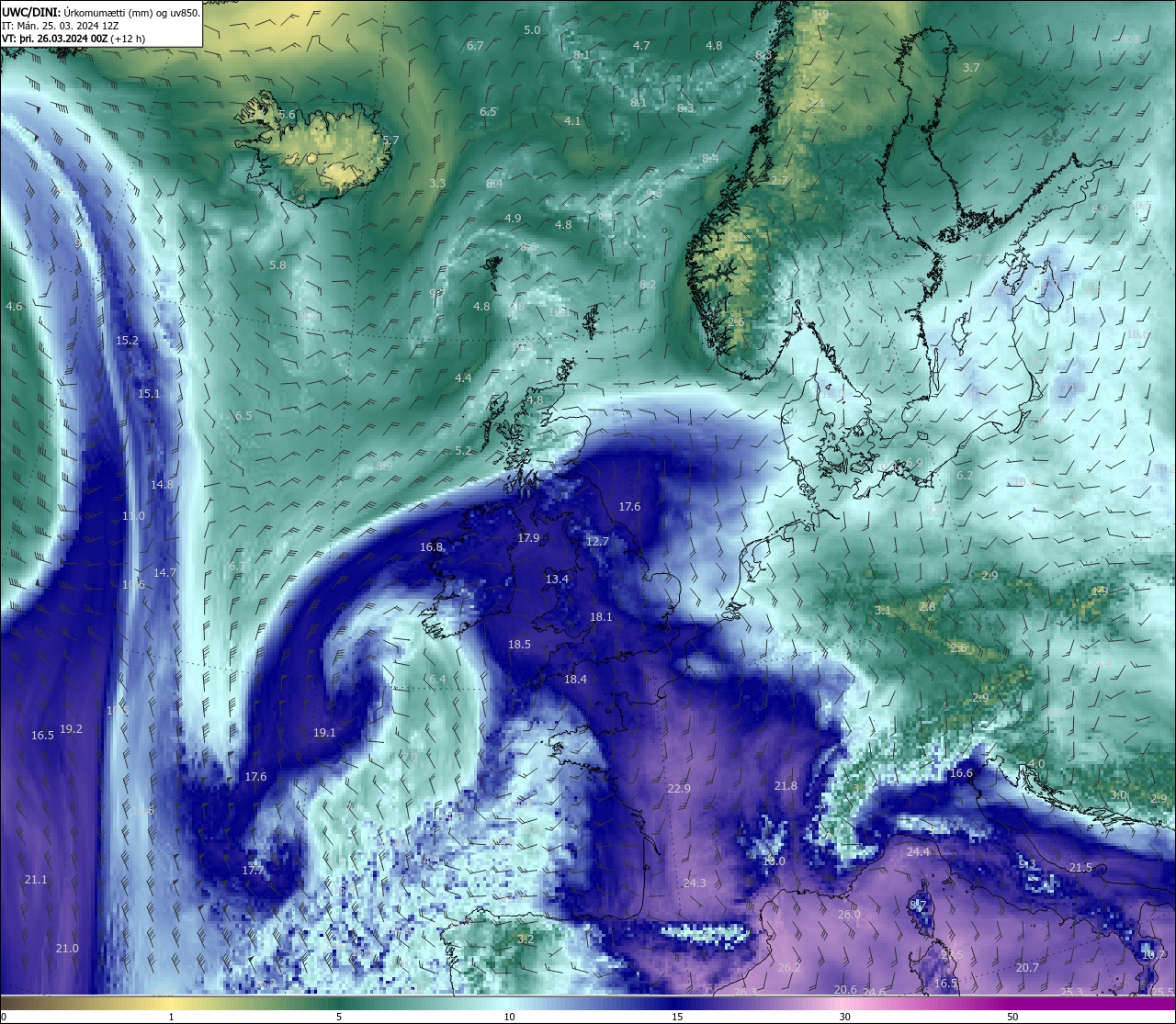Click the map value '4.1' in the Norwegian Sea
Image resolution: width=1176 pixels, height=1024 pixels.
coord(572,120)
